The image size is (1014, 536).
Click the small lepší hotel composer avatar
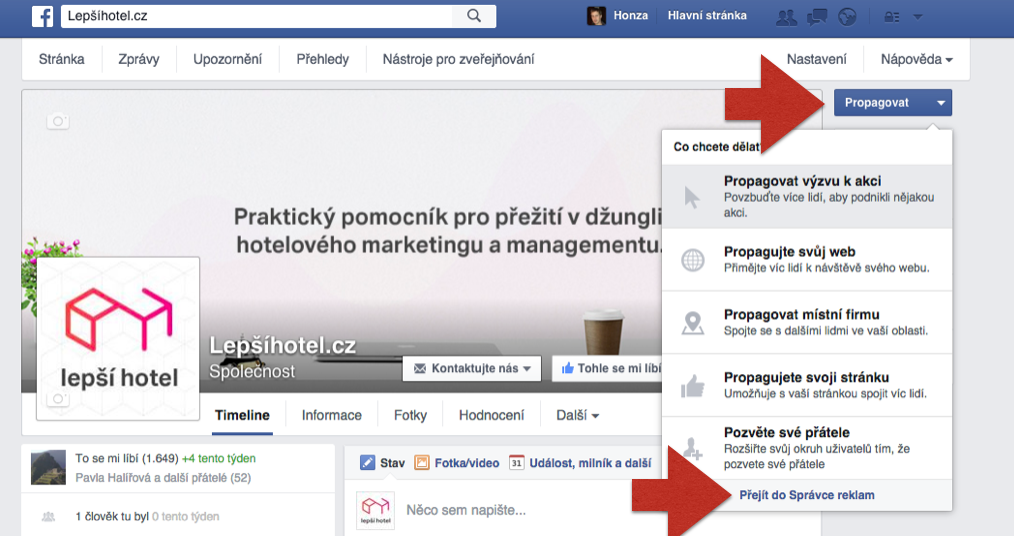(x=376, y=510)
